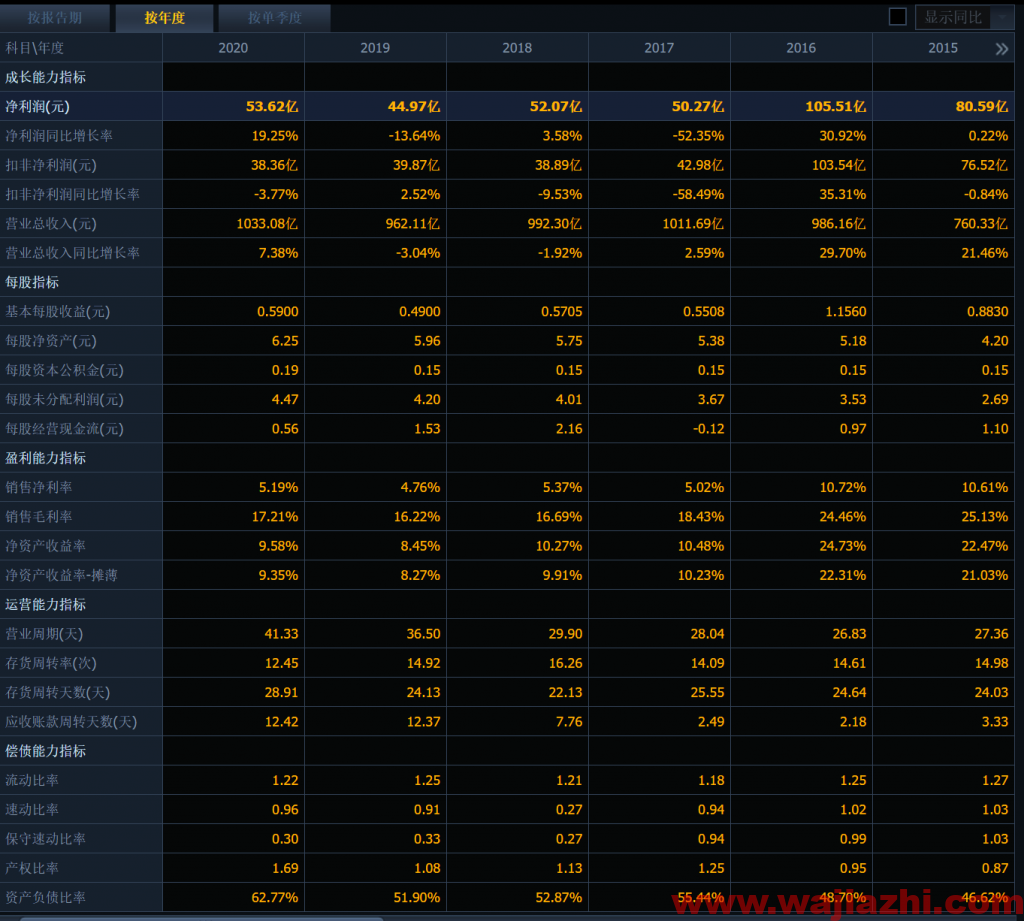Click the horizontal scrollbar at the bottom
This screenshot has width=1024, height=921.
202,918
